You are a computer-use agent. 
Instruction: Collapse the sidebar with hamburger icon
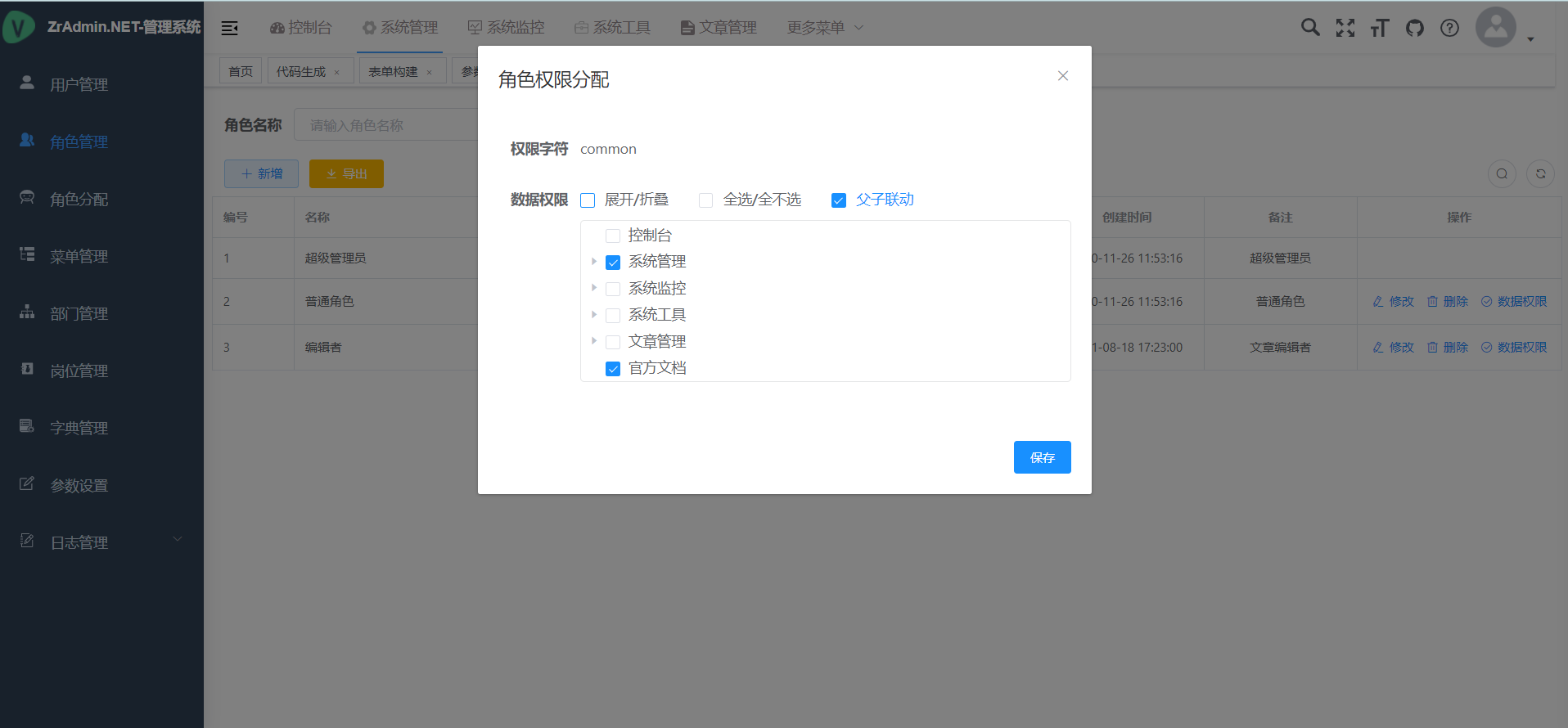coord(230,28)
